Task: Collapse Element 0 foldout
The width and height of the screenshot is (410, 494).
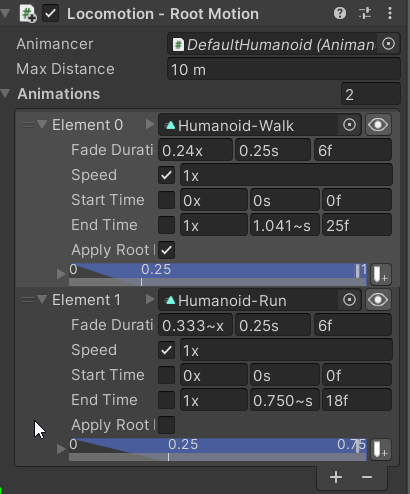Action: click(42, 125)
